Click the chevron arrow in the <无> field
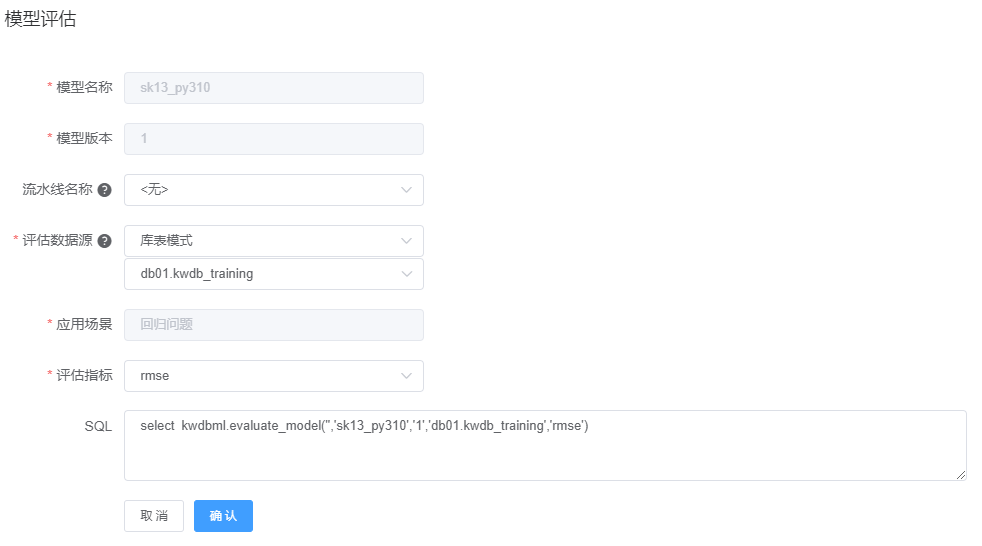Viewport: 982px width, 546px height. 406,189
